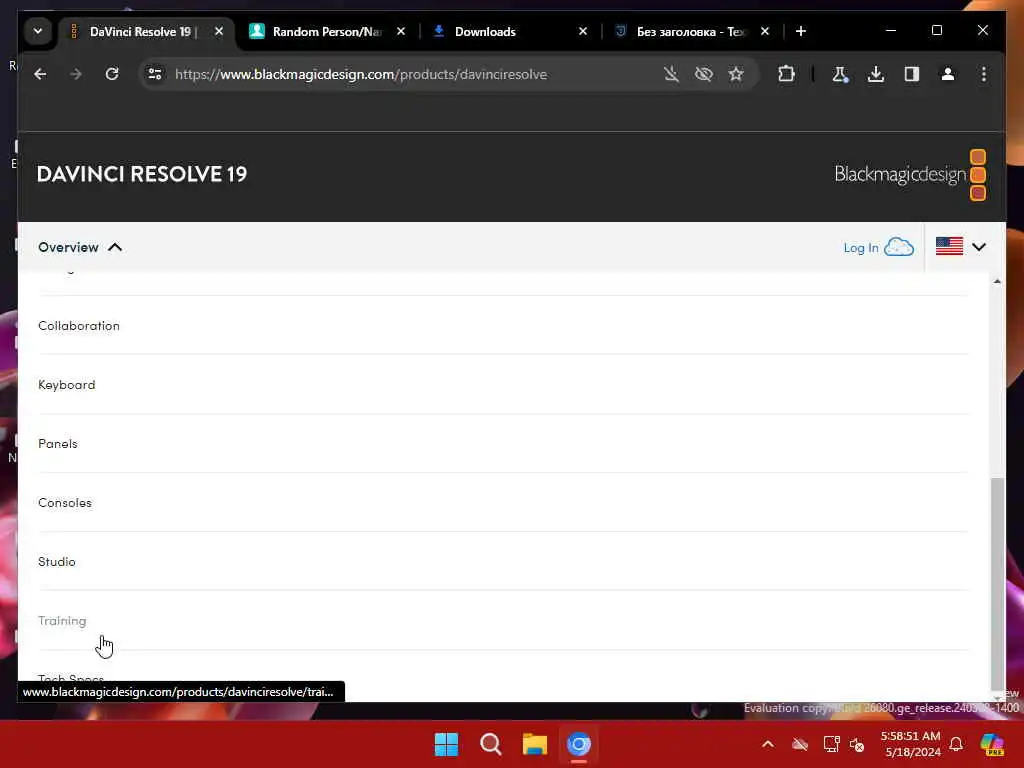Click the network display tray icon

click(831, 744)
